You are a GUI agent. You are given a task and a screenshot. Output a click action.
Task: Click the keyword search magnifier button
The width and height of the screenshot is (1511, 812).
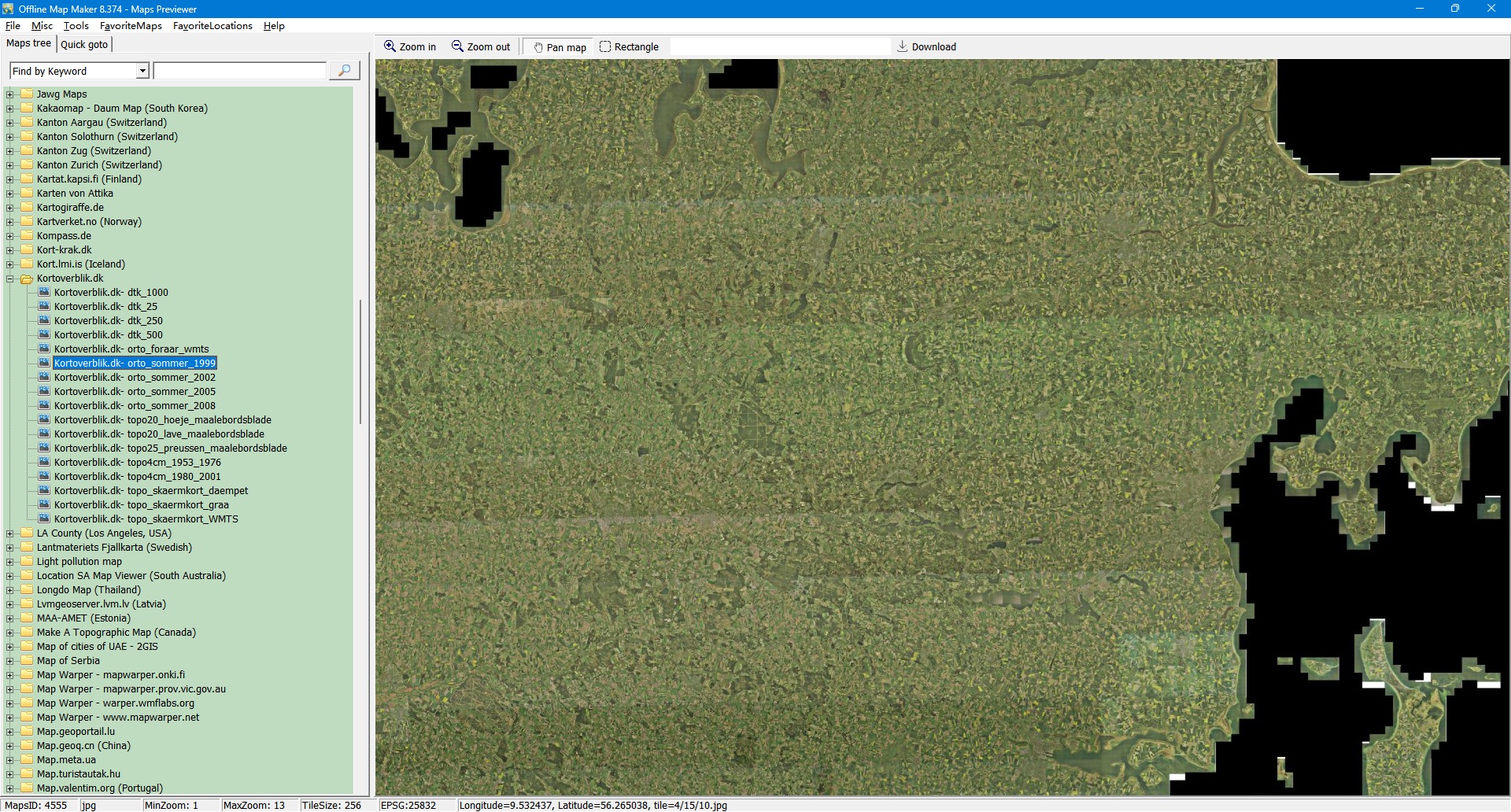coord(344,71)
